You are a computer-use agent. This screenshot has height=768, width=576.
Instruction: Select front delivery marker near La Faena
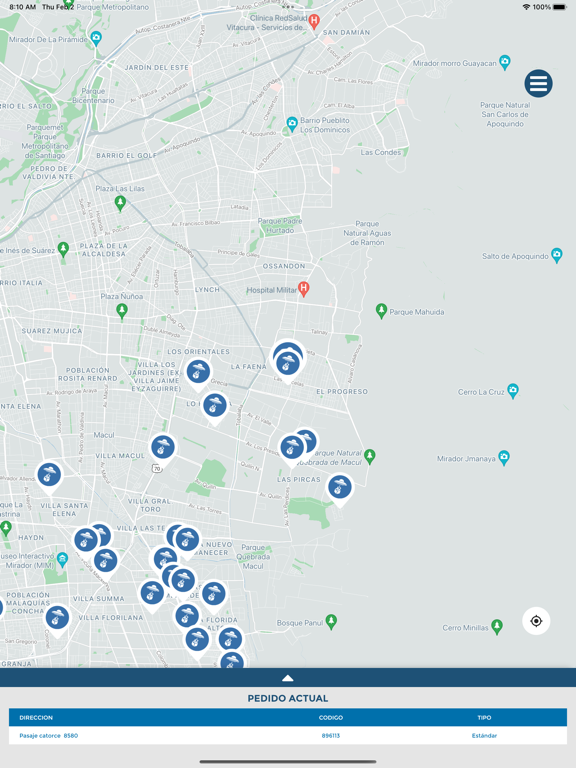[288, 366]
